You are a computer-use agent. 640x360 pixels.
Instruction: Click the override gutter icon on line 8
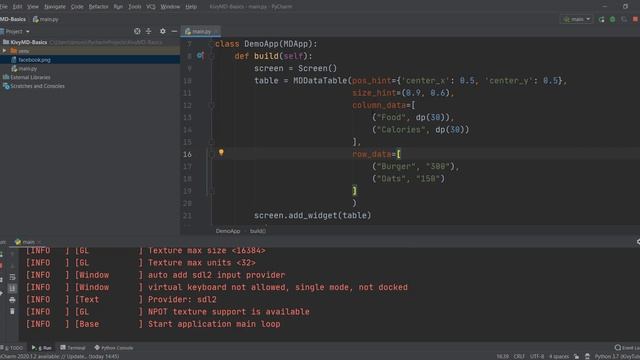click(x=200, y=55)
